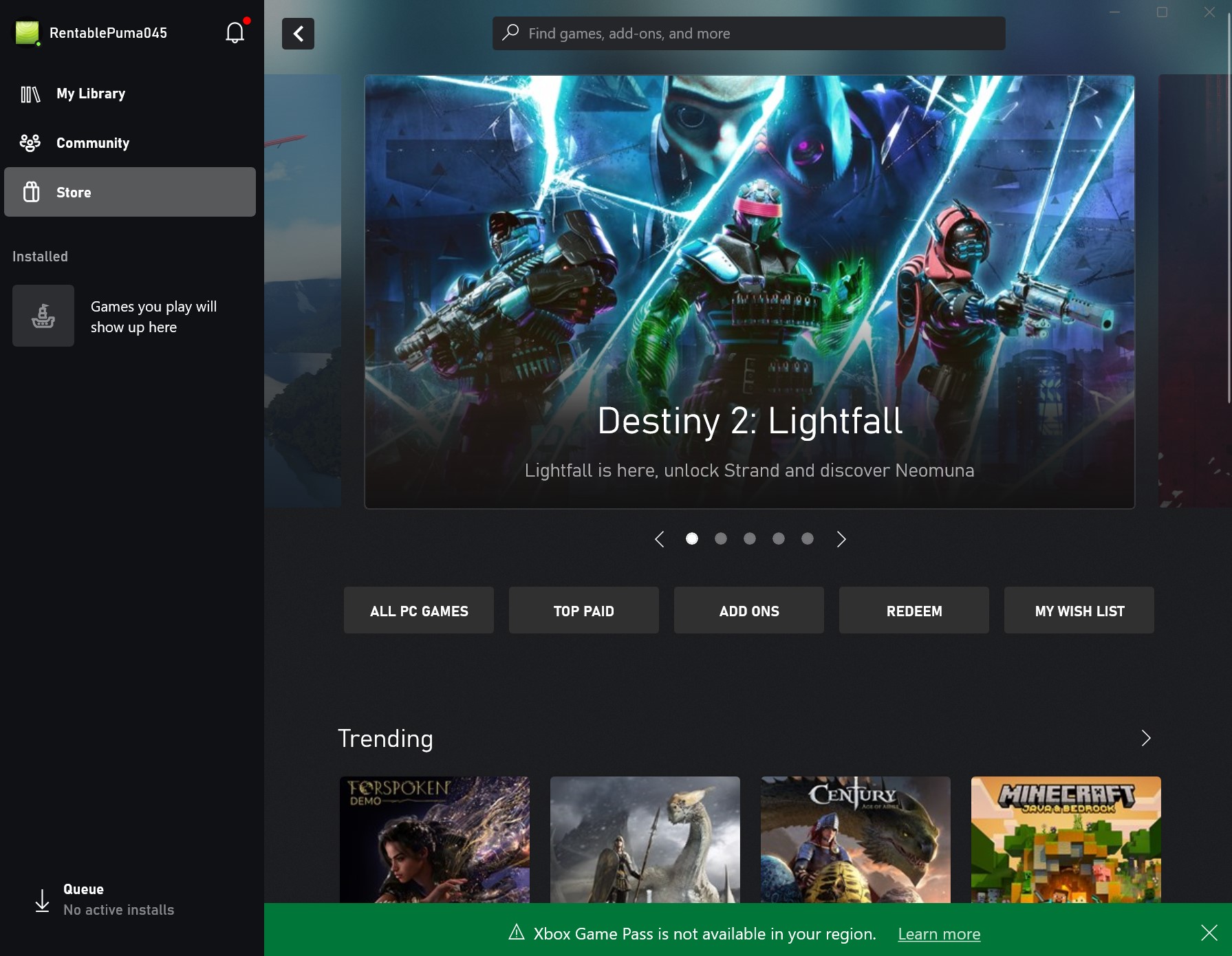Click the warning triangle in the banner
This screenshot has width=1232, height=956.
click(517, 933)
